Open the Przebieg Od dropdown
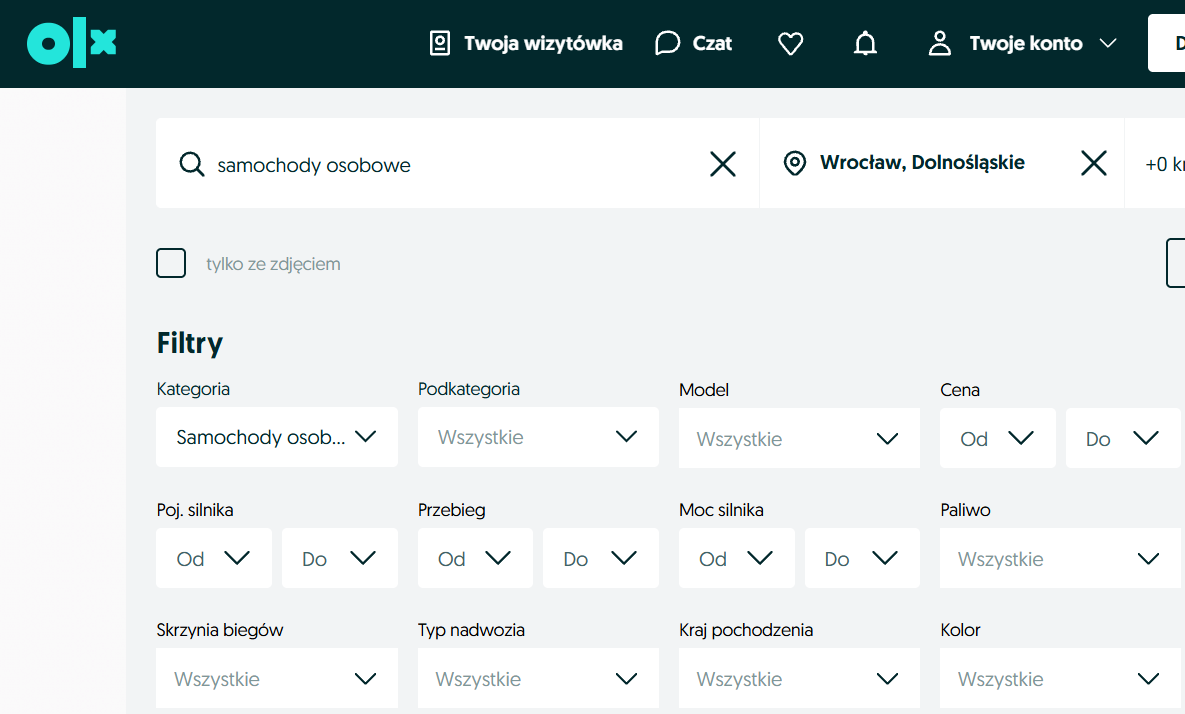 point(475,558)
